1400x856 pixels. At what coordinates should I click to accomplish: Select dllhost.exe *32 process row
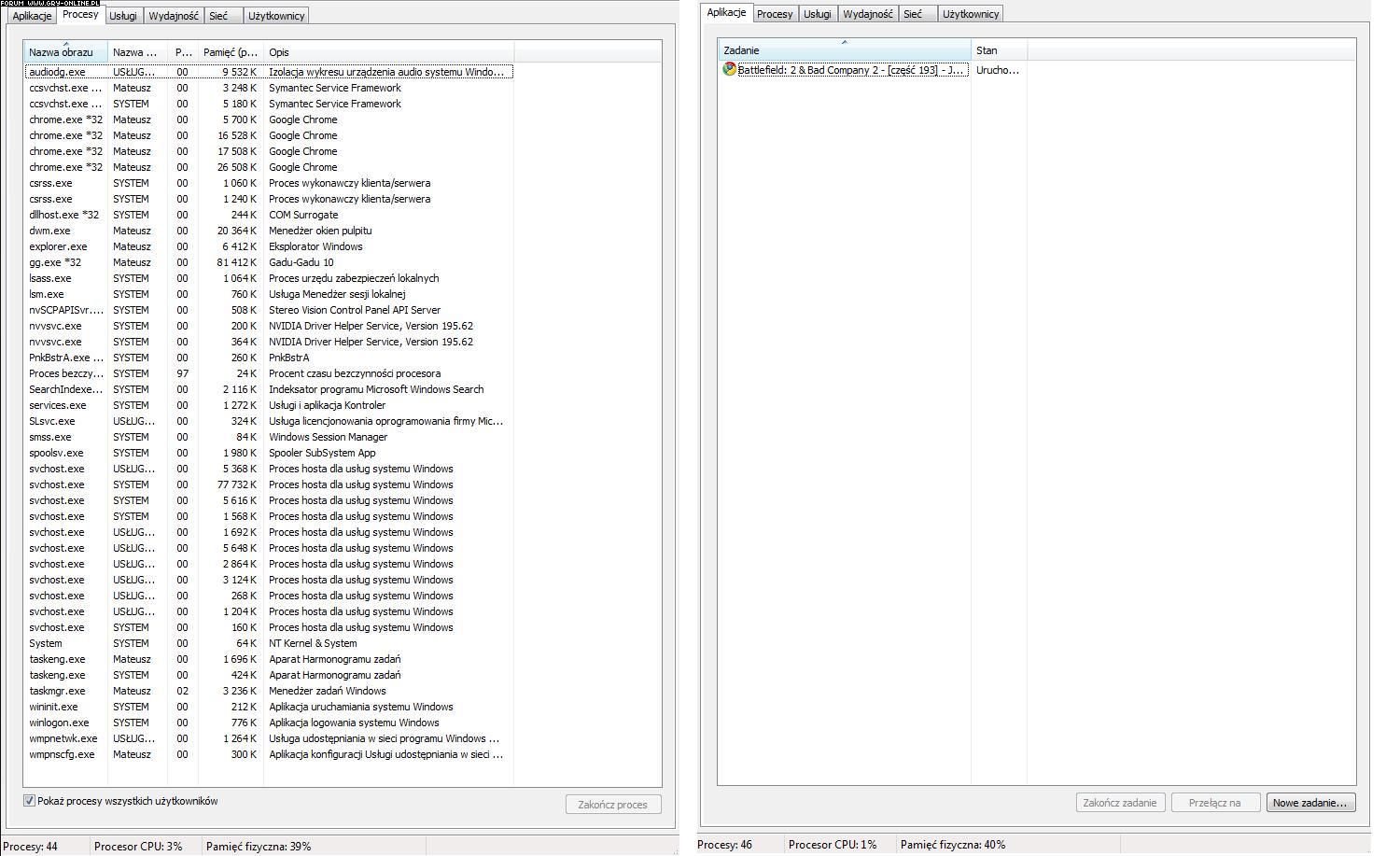click(x=269, y=215)
